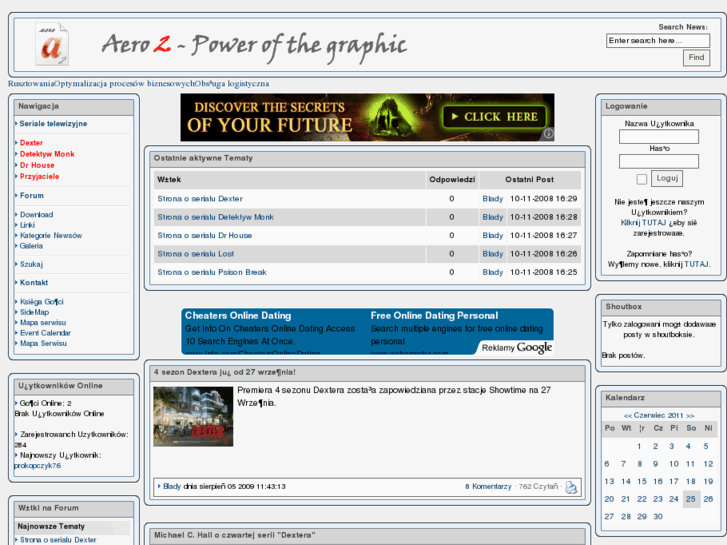Open the Kontakt navigation link
This screenshot has height=545, width=727.
coord(34,282)
